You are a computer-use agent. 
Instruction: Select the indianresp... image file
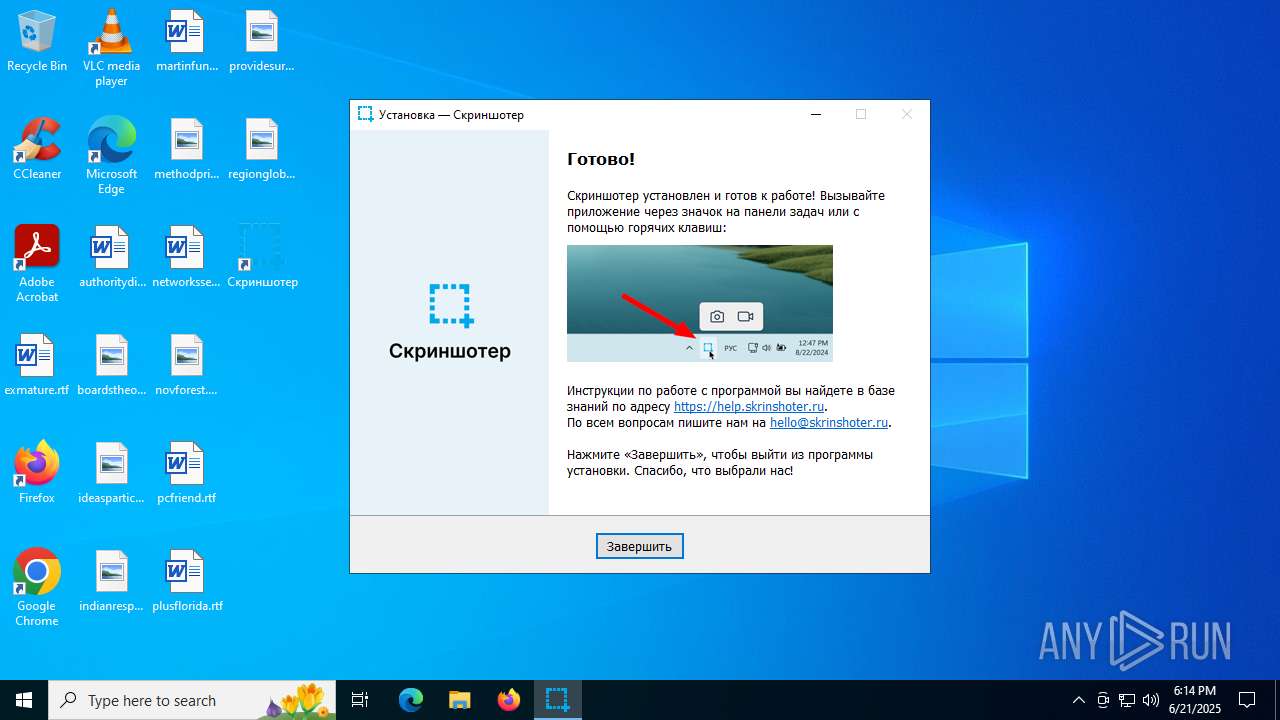click(112, 581)
